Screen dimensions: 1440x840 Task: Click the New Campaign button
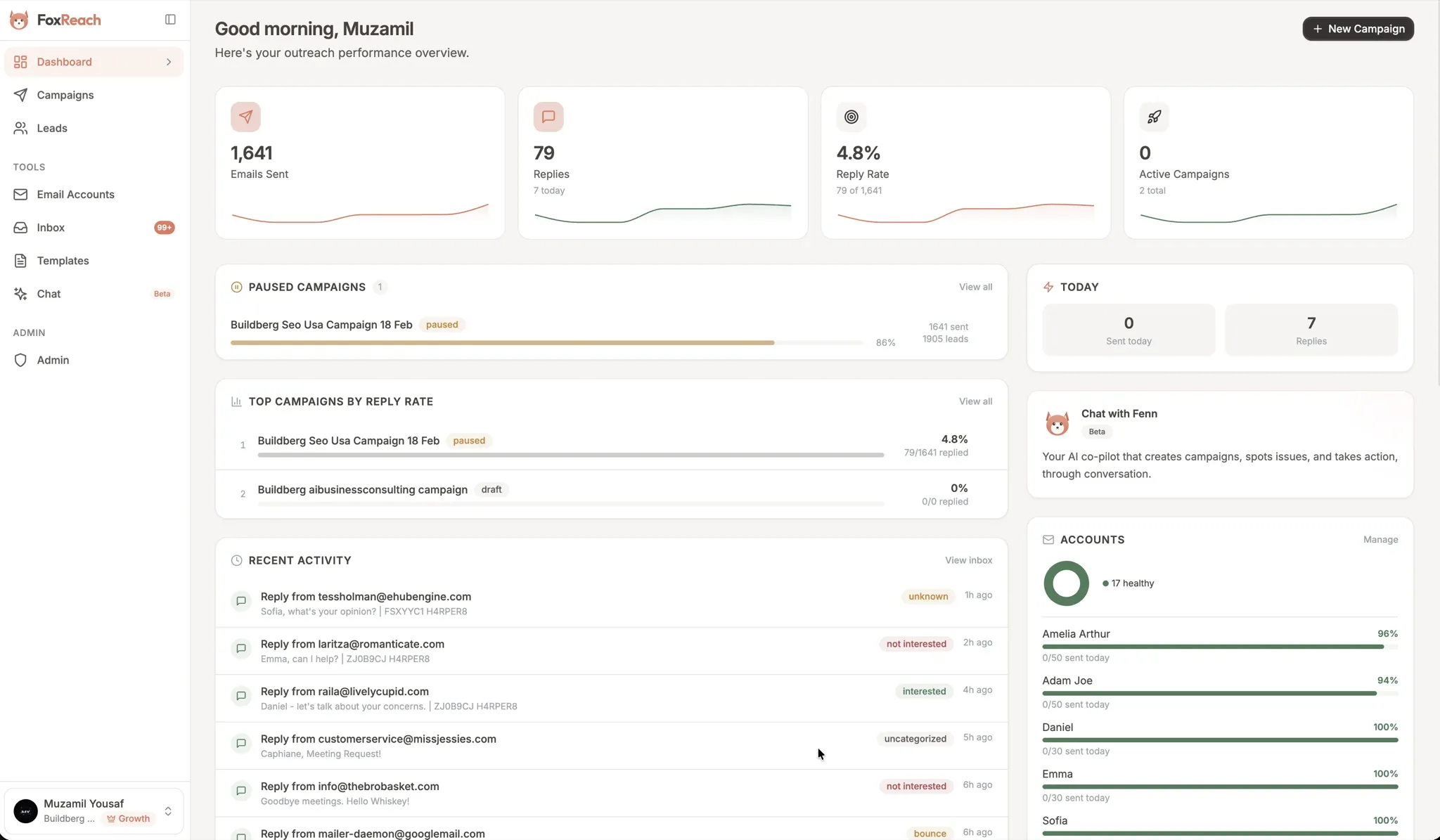point(1357,29)
